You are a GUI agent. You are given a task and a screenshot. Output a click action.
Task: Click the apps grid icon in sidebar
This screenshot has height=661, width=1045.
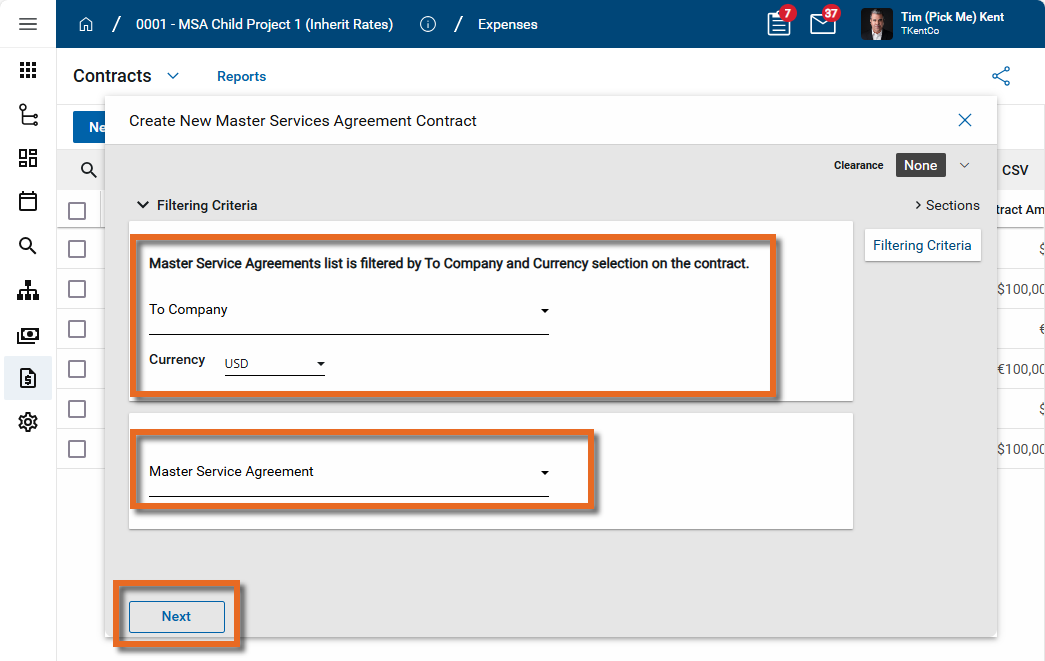(x=28, y=70)
